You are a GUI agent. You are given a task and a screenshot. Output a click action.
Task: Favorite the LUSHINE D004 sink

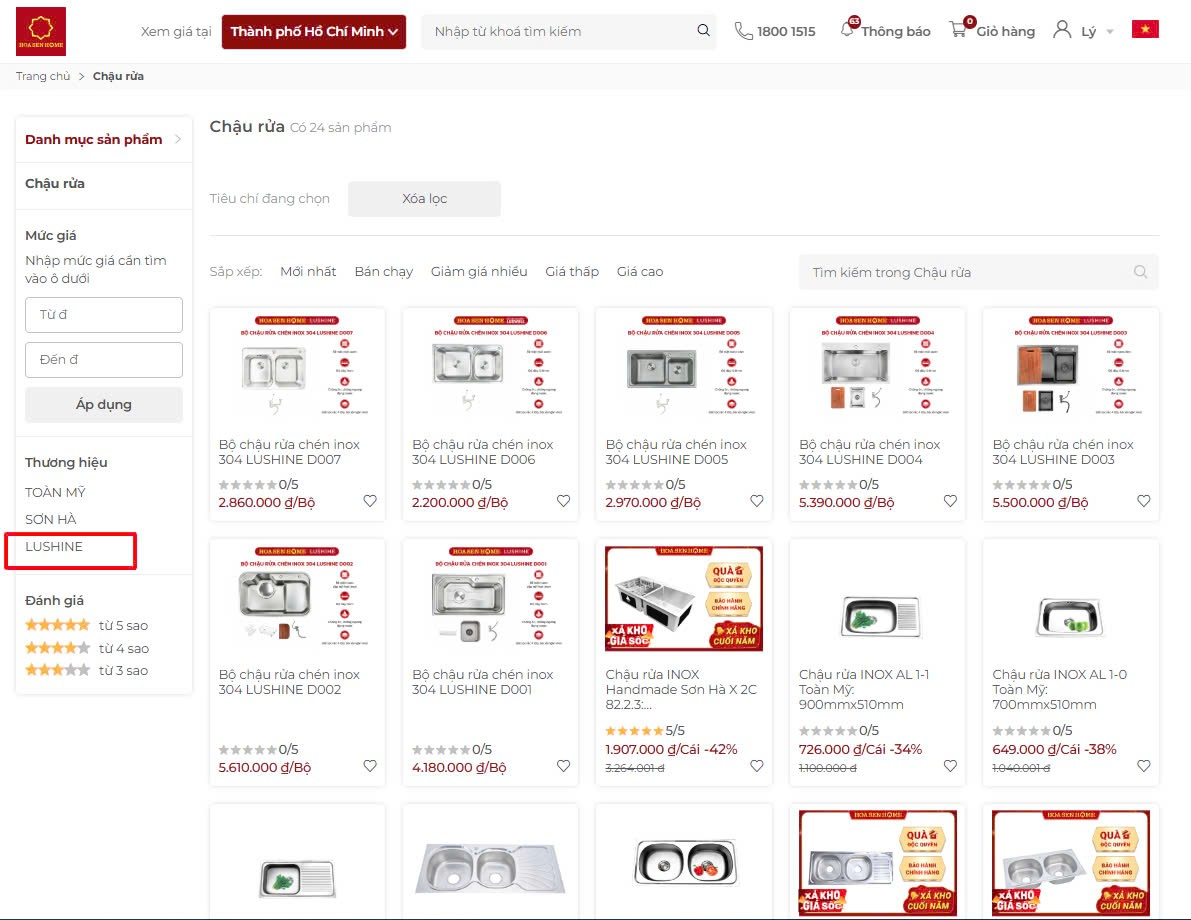[x=950, y=501]
